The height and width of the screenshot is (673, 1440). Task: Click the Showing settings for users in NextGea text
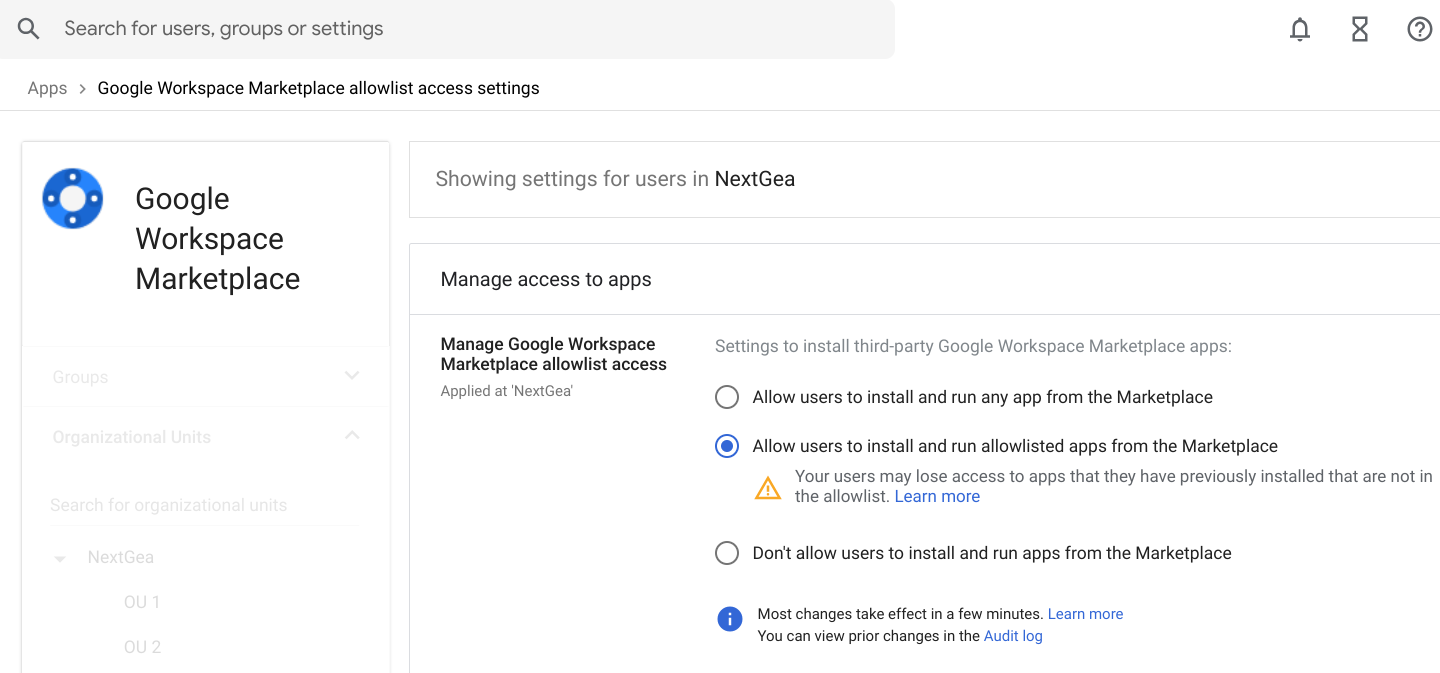(x=615, y=179)
